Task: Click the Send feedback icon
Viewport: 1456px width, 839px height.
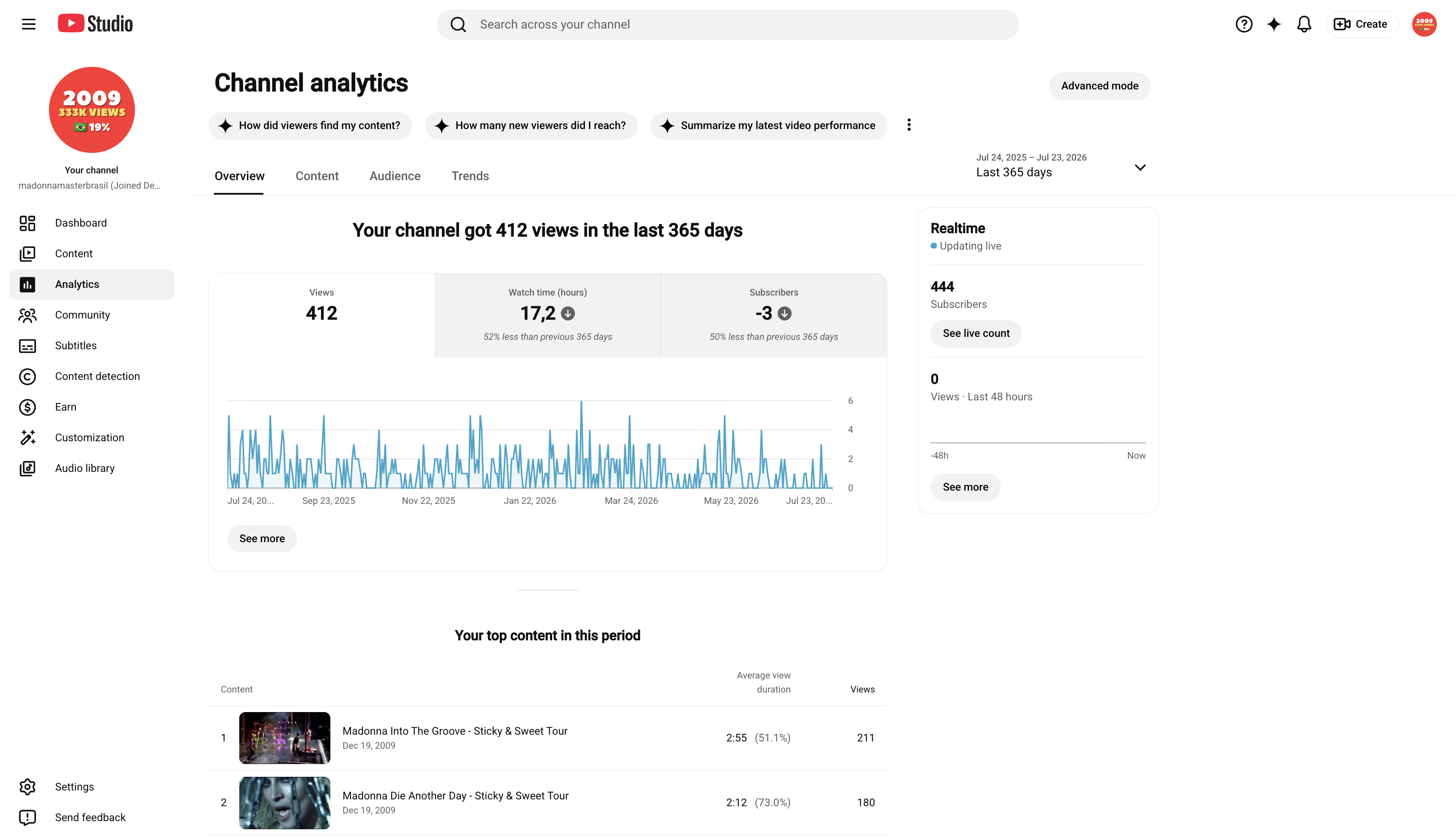Action: pos(27,817)
